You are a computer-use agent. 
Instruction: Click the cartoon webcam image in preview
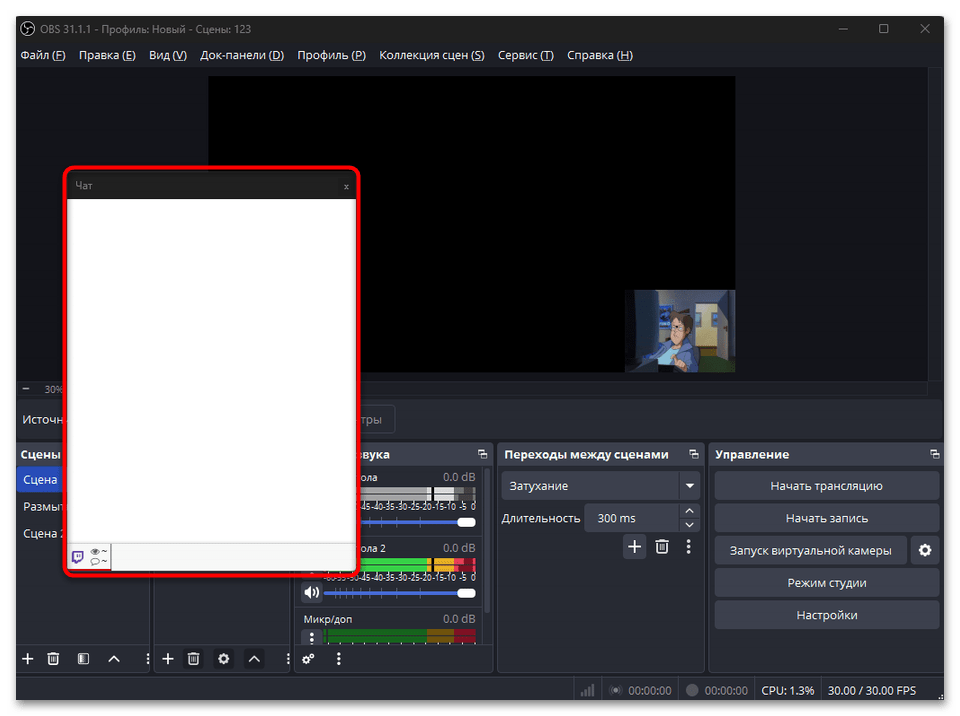click(680, 331)
